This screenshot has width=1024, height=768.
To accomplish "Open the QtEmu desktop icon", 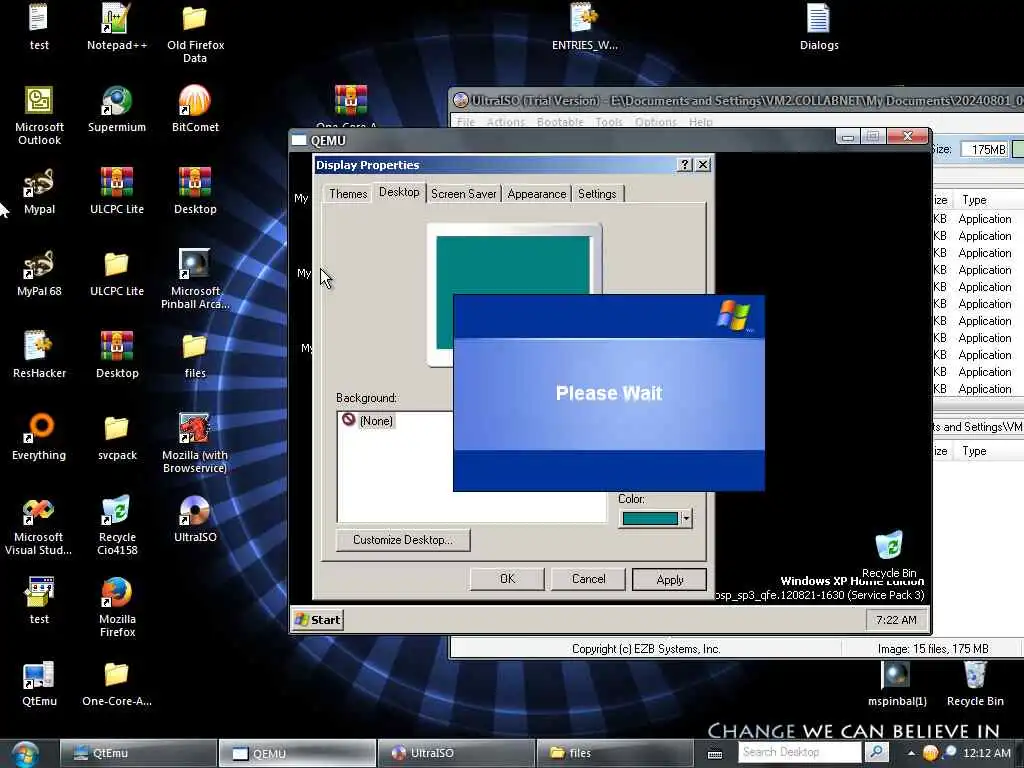I will pyautogui.click(x=39, y=683).
